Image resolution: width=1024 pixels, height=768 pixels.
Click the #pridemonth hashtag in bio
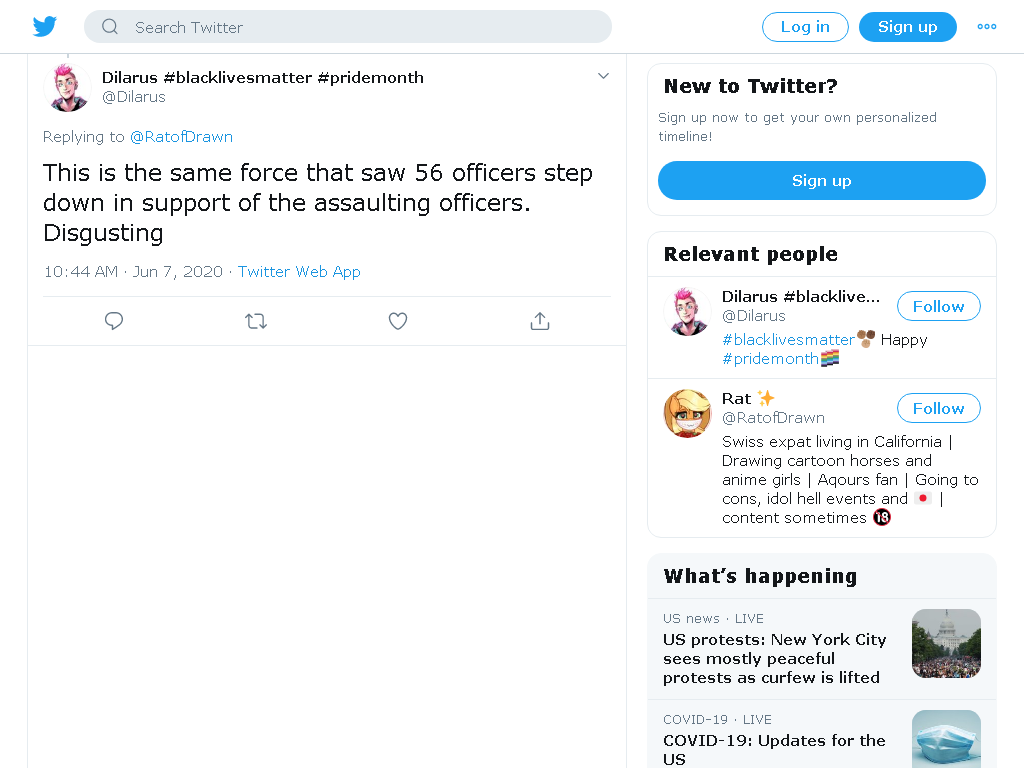click(x=771, y=359)
